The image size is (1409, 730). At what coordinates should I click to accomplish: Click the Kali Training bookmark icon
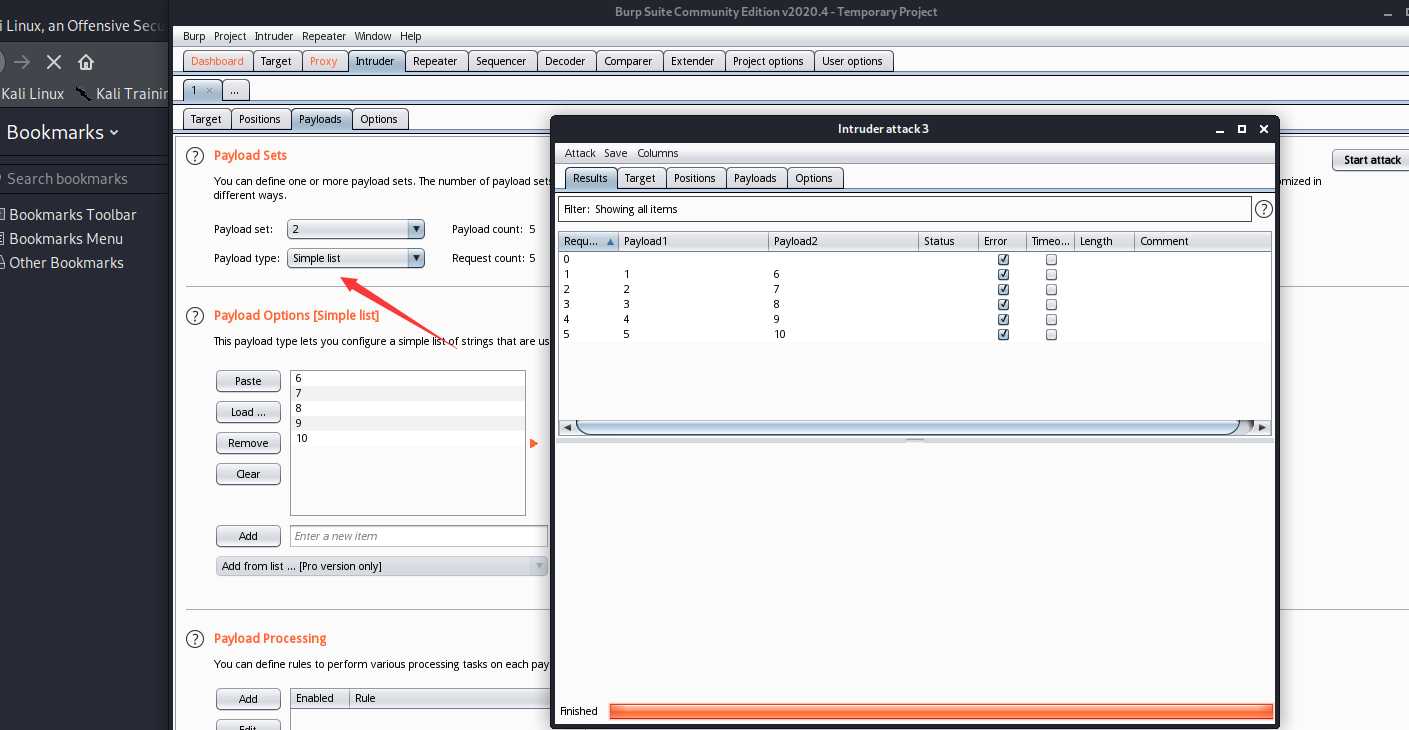83,94
